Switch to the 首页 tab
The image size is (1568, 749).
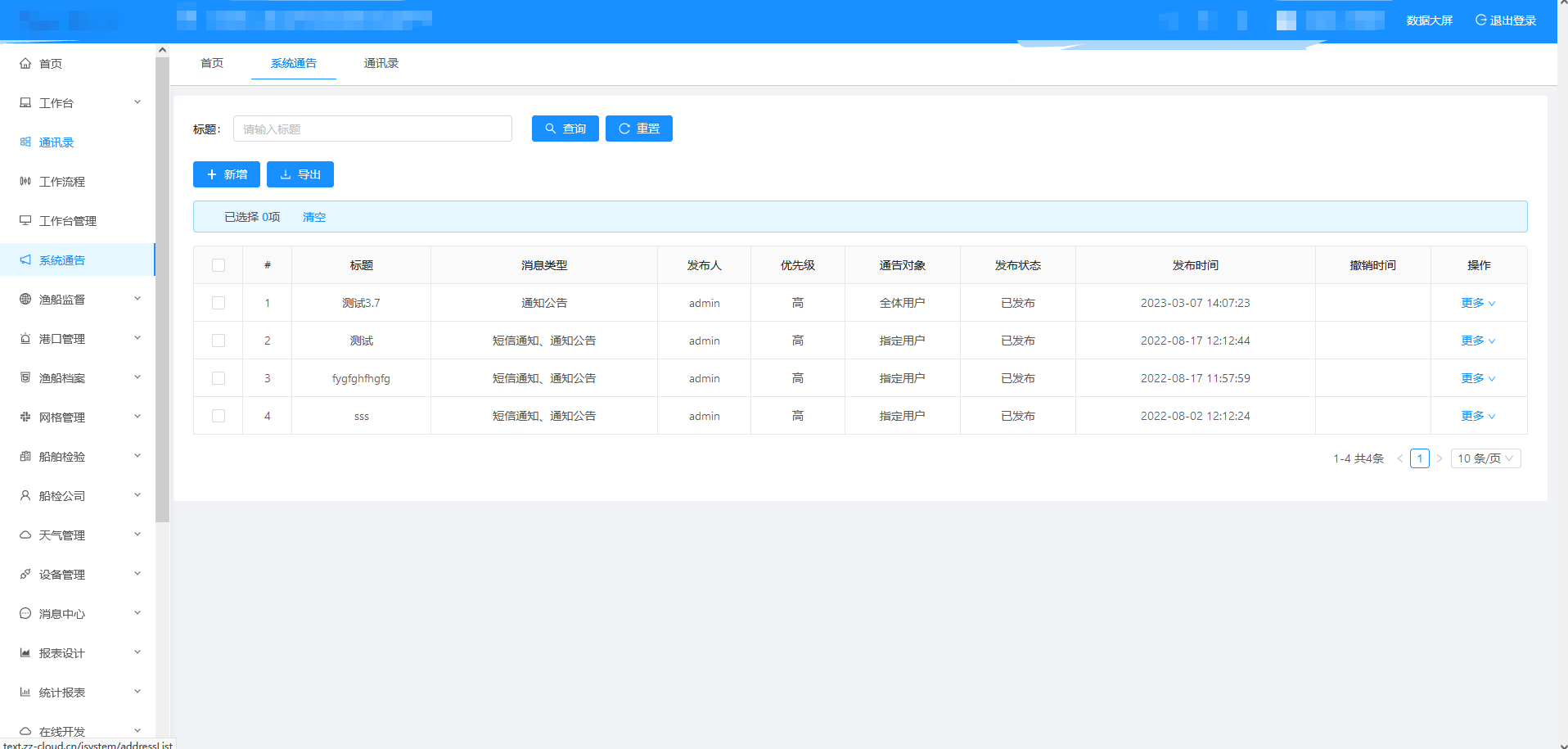(x=212, y=63)
